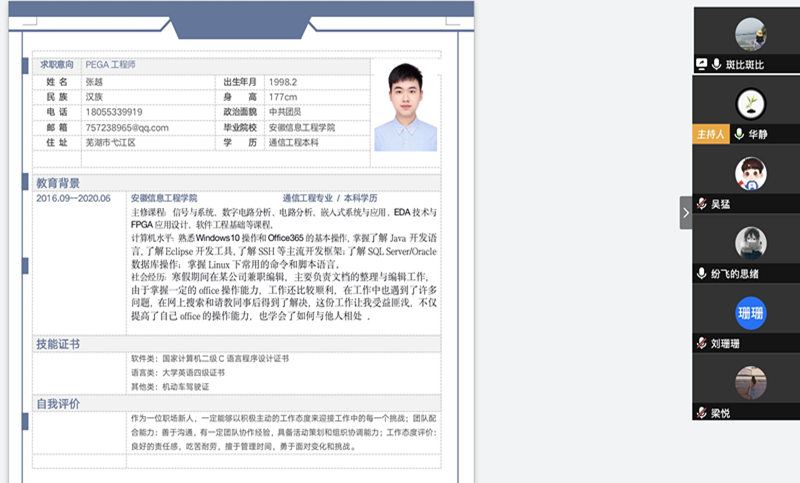800x483 pixels.
Task: Click 纷飞的思绪's microphone icon
Action: (702, 273)
